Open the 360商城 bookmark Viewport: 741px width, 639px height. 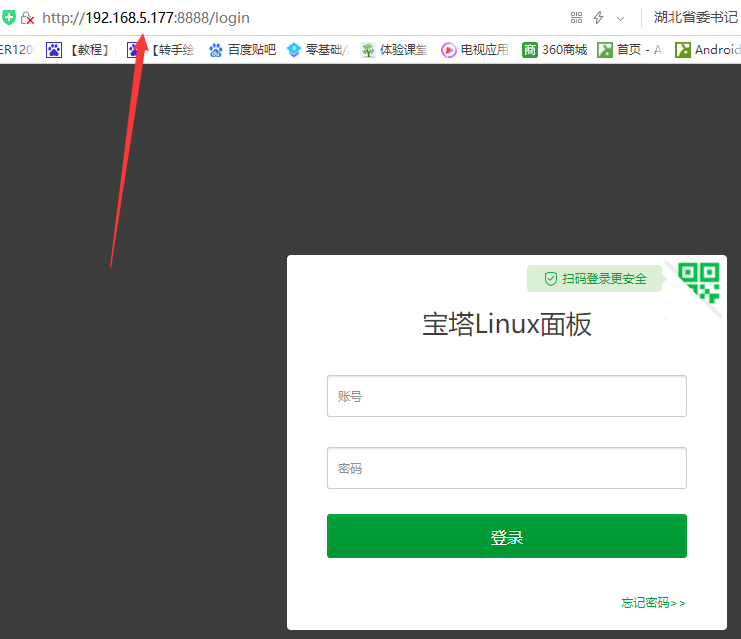tap(554, 50)
